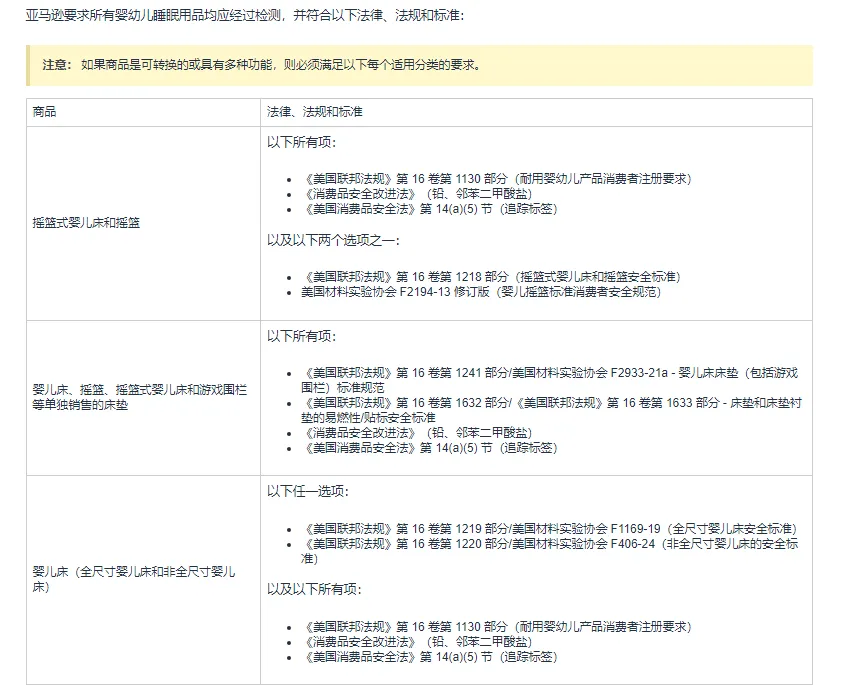Click the 第 1219 部分 F1169-19 full-size crib item
The image size is (868, 685).
point(549,529)
